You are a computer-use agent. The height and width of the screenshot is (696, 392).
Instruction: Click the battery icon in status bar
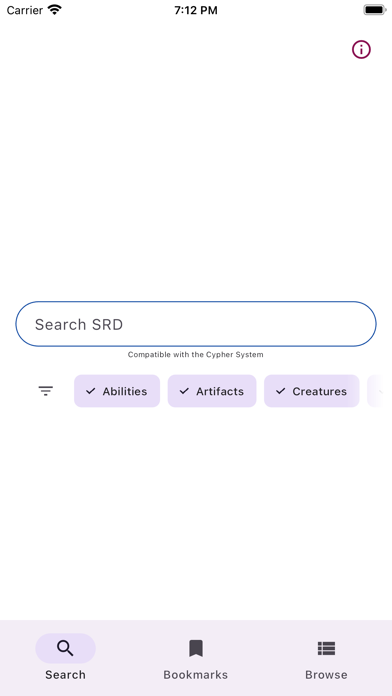point(374,10)
